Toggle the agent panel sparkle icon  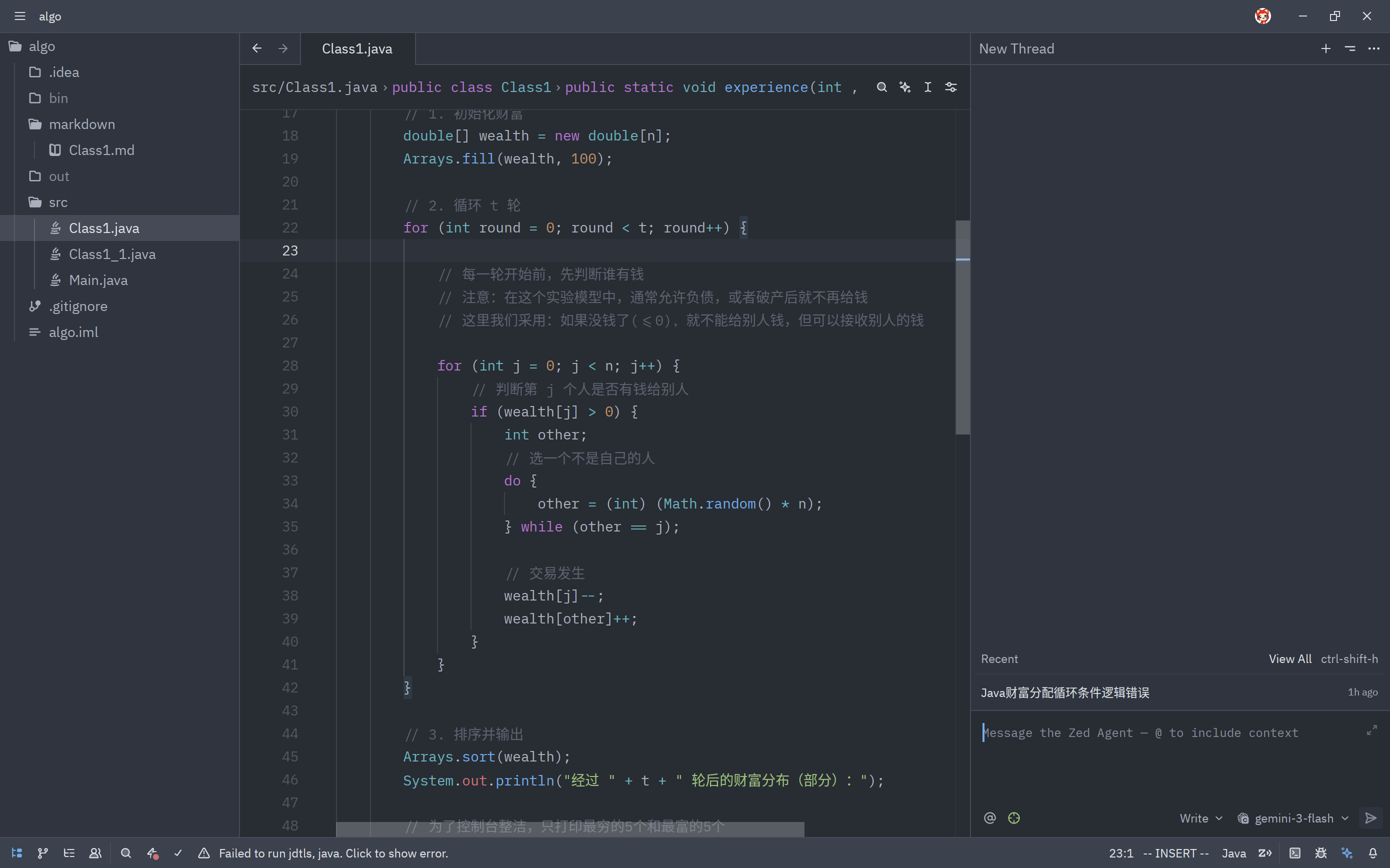pos(1347,853)
